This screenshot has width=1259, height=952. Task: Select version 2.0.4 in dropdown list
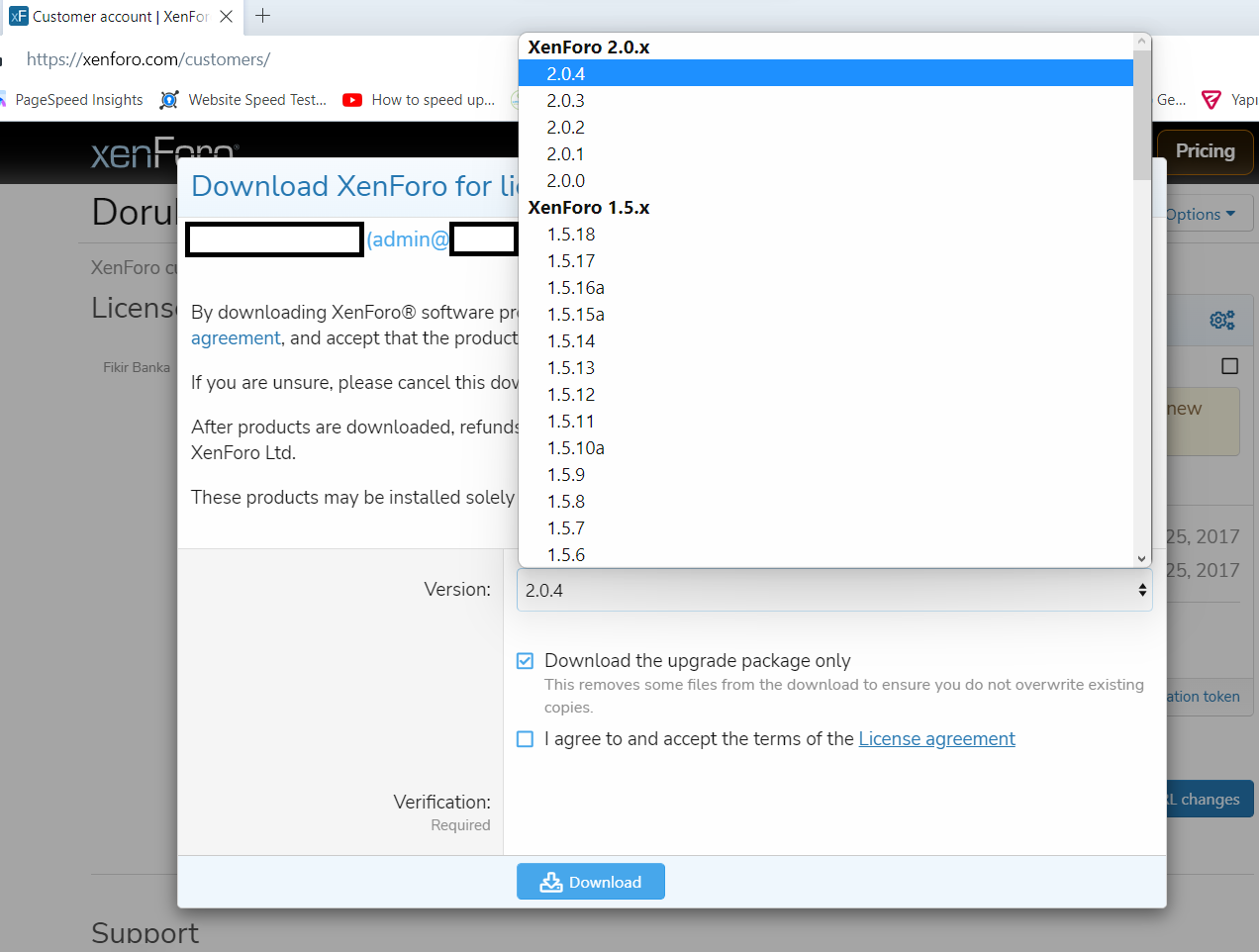(825, 73)
